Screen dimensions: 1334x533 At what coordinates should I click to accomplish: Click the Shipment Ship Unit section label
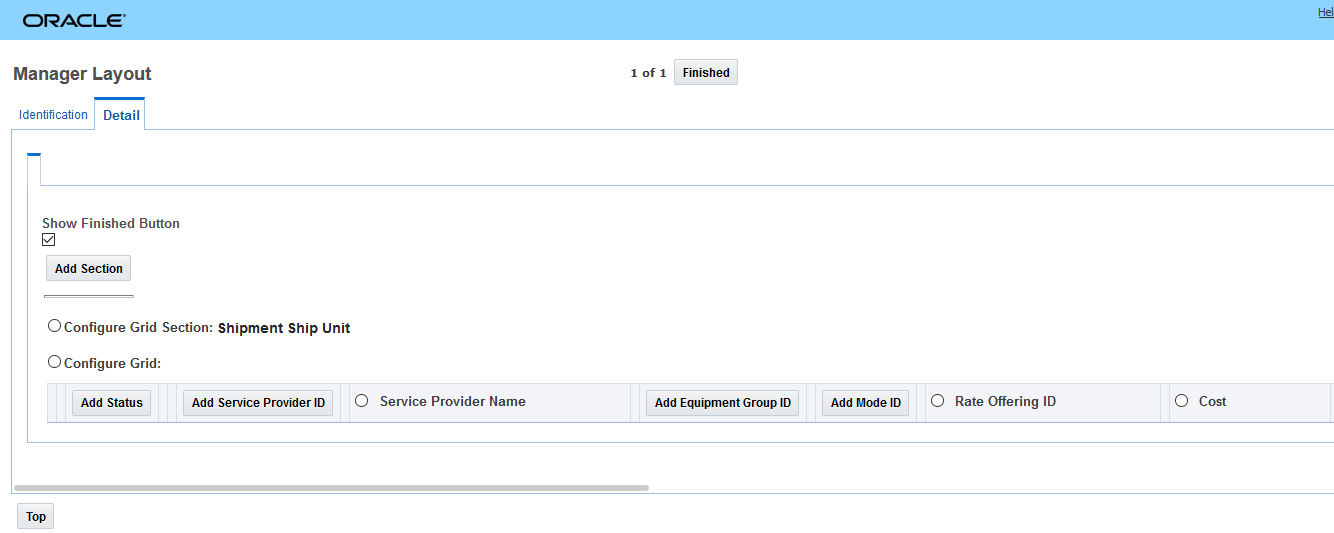(x=284, y=328)
